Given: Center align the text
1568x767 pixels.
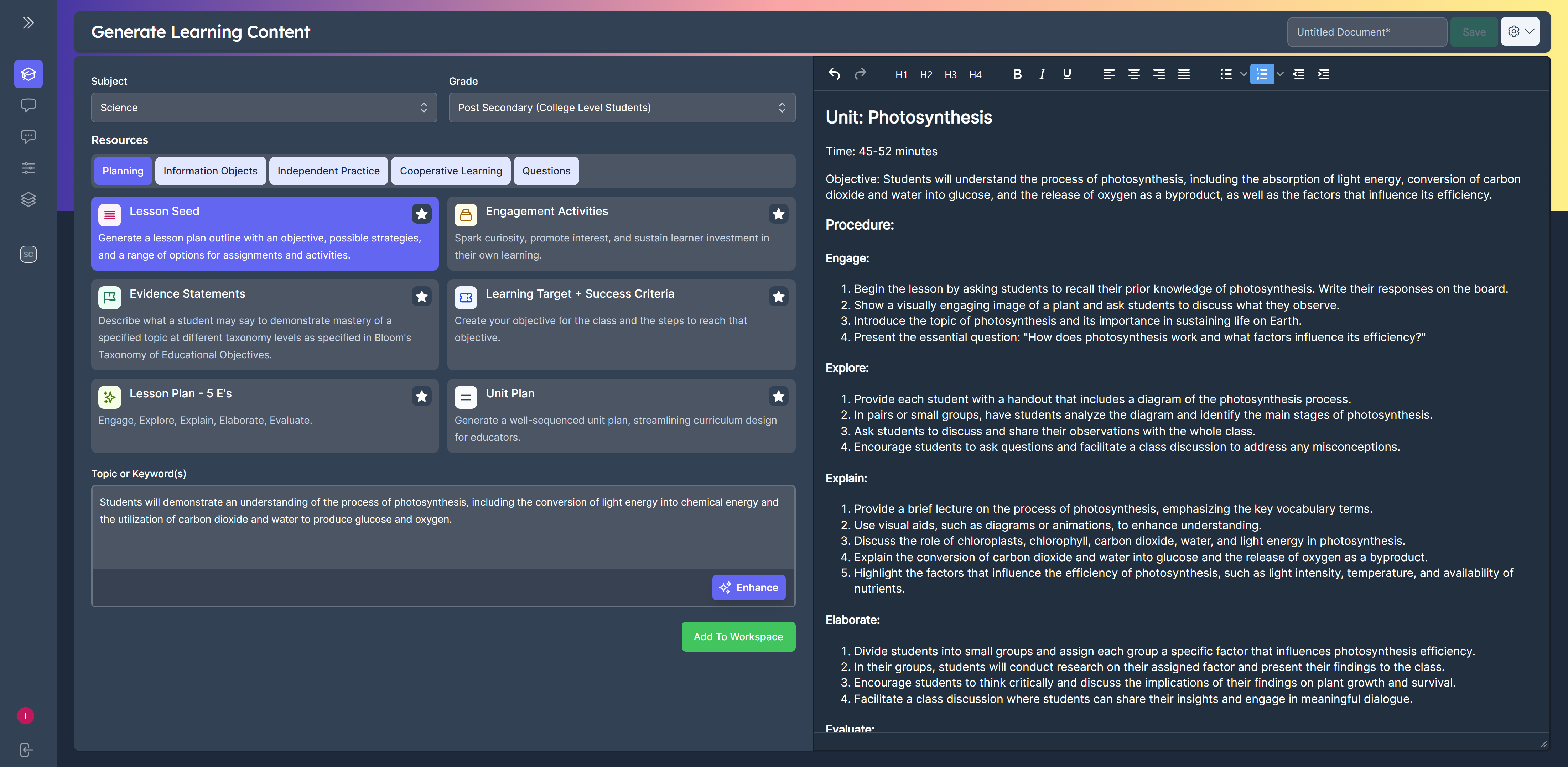Looking at the screenshot, I should pos(1133,74).
